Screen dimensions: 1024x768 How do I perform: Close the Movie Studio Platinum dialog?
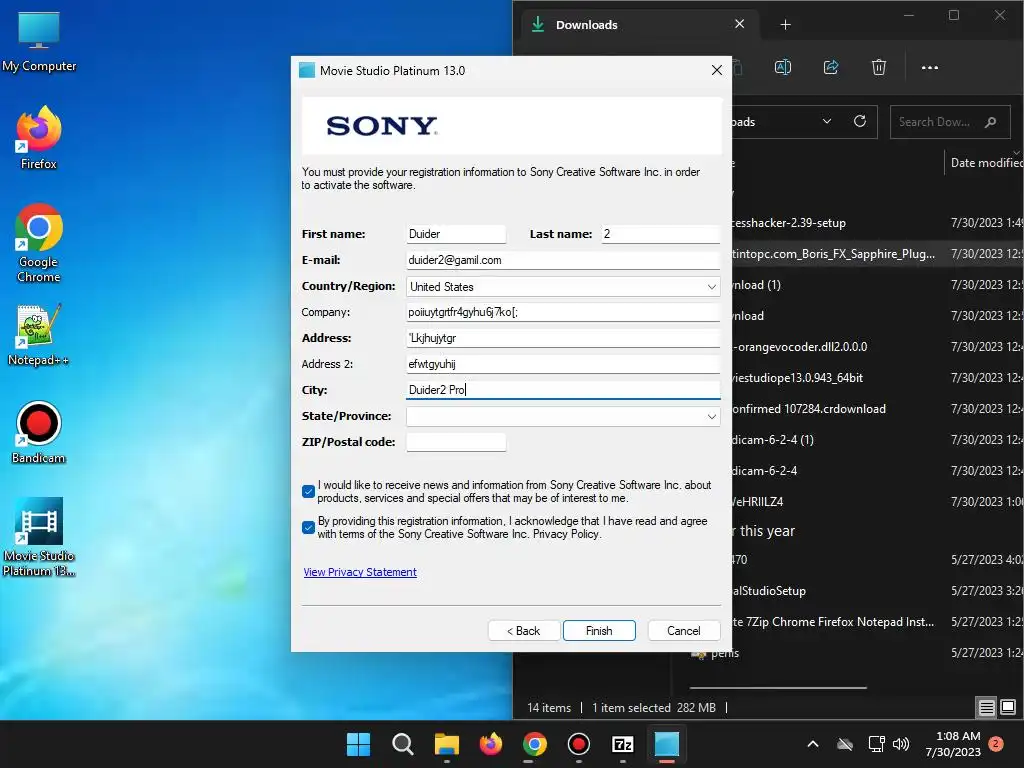pos(716,71)
